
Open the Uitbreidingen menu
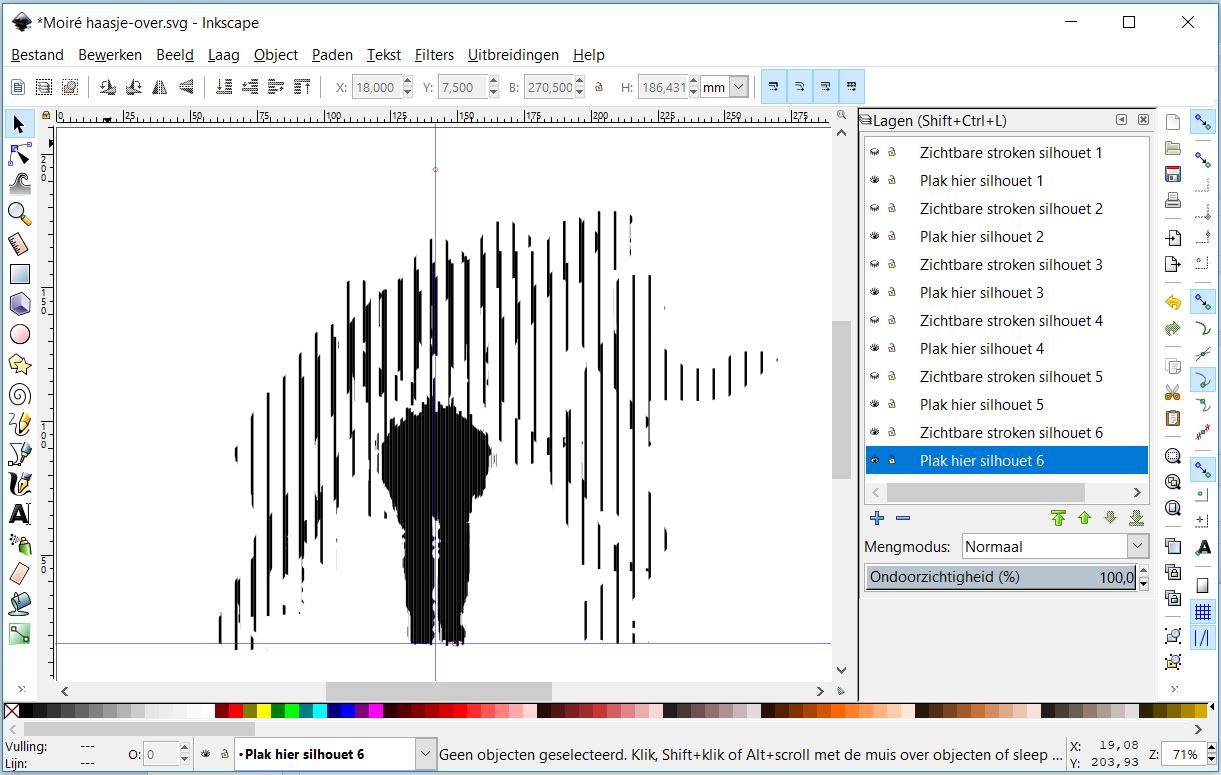coord(513,55)
